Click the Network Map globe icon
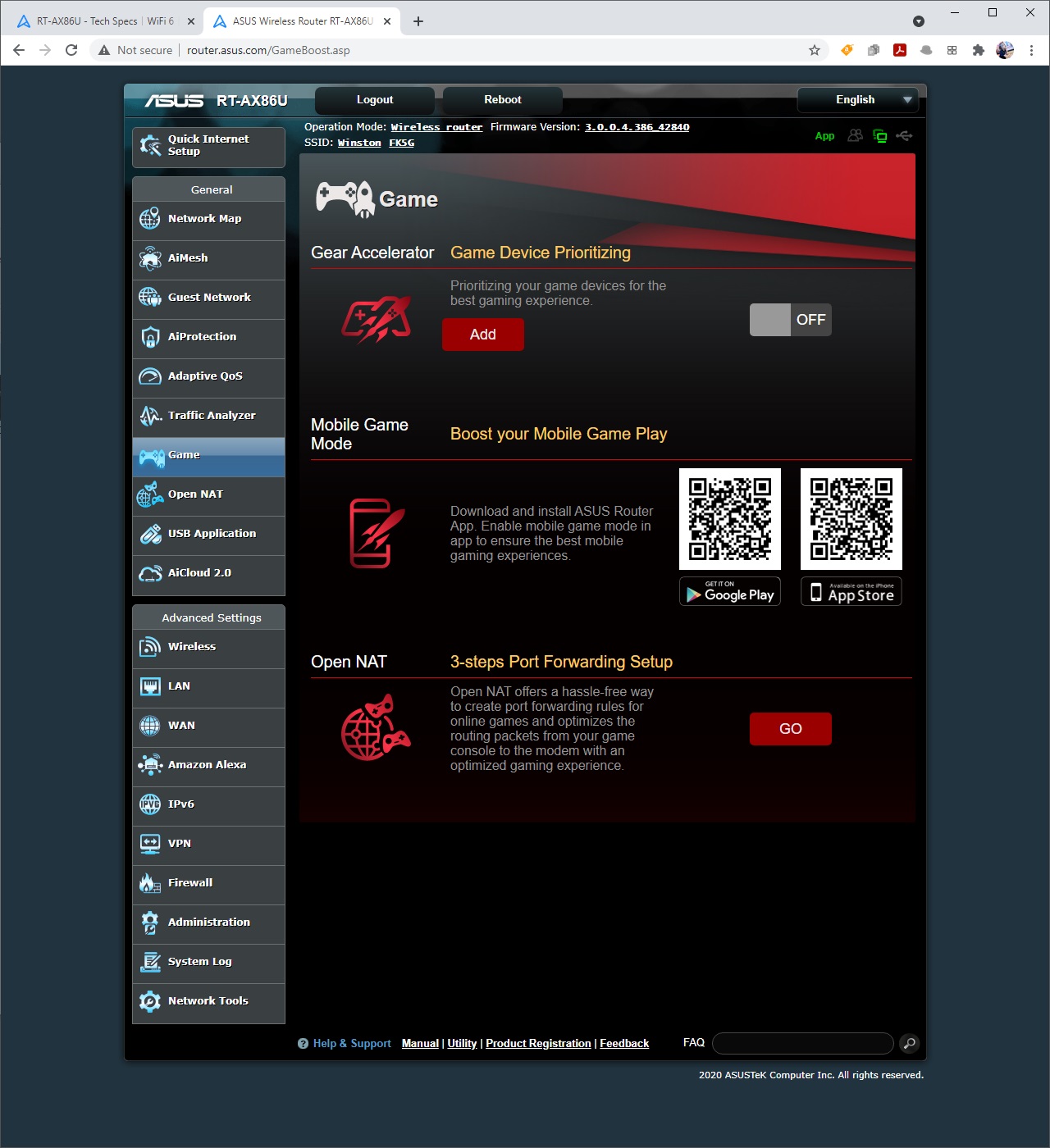1050x1148 pixels. (150, 219)
